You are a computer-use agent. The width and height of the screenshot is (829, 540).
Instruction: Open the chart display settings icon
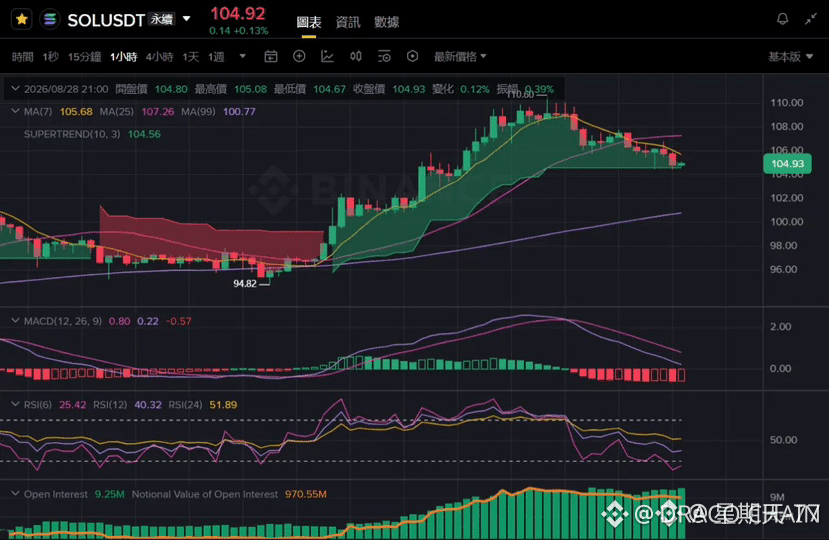pos(384,56)
